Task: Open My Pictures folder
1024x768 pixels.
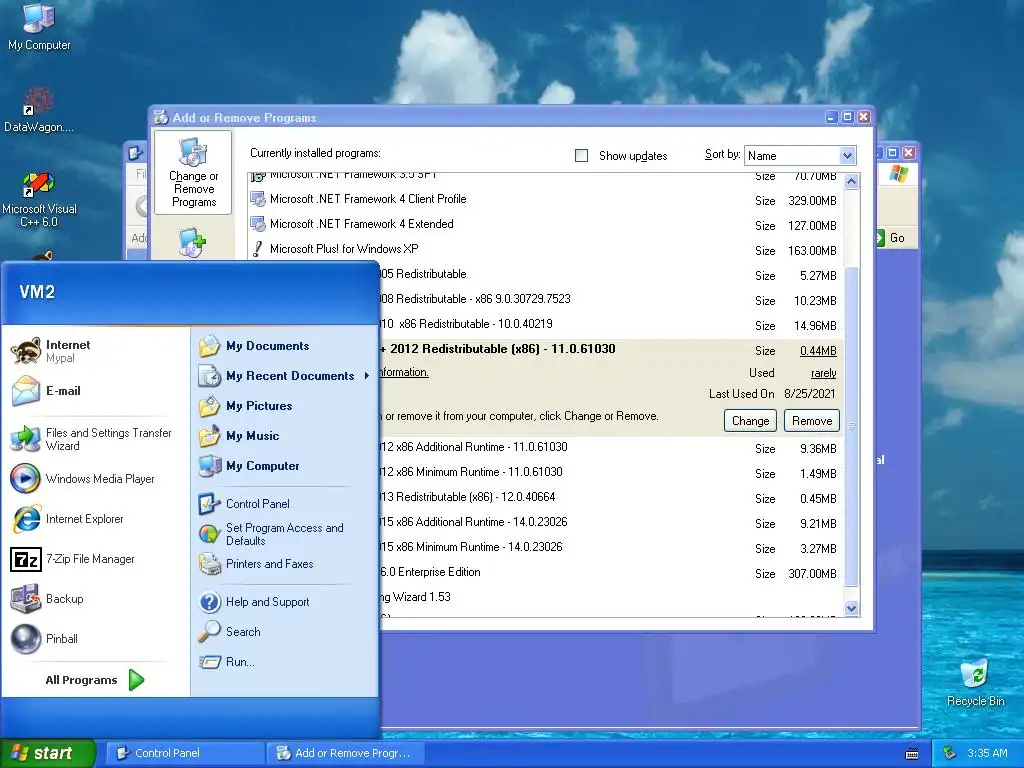Action: coord(284,406)
